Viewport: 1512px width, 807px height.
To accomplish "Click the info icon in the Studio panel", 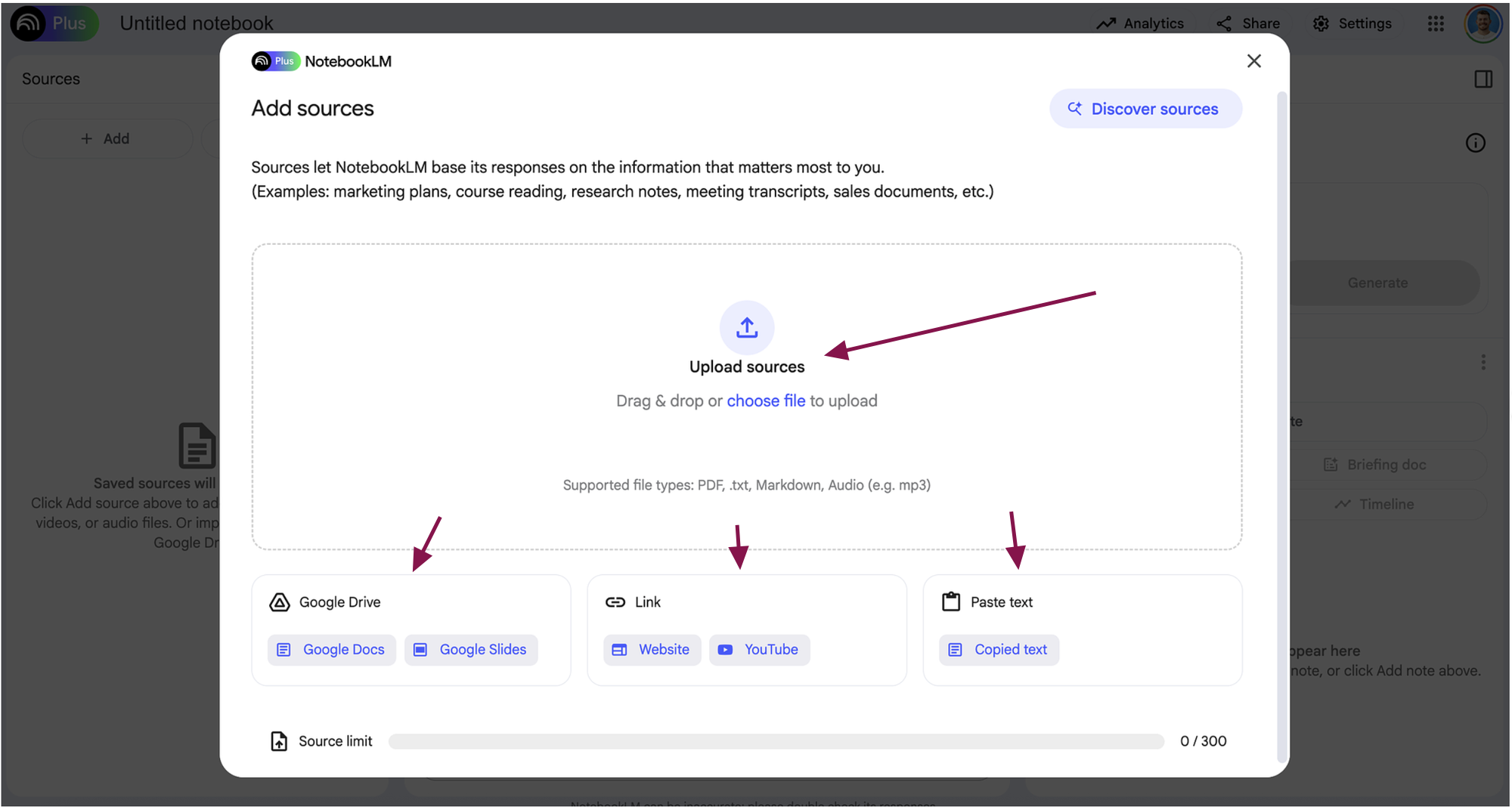I will pos(1475,143).
